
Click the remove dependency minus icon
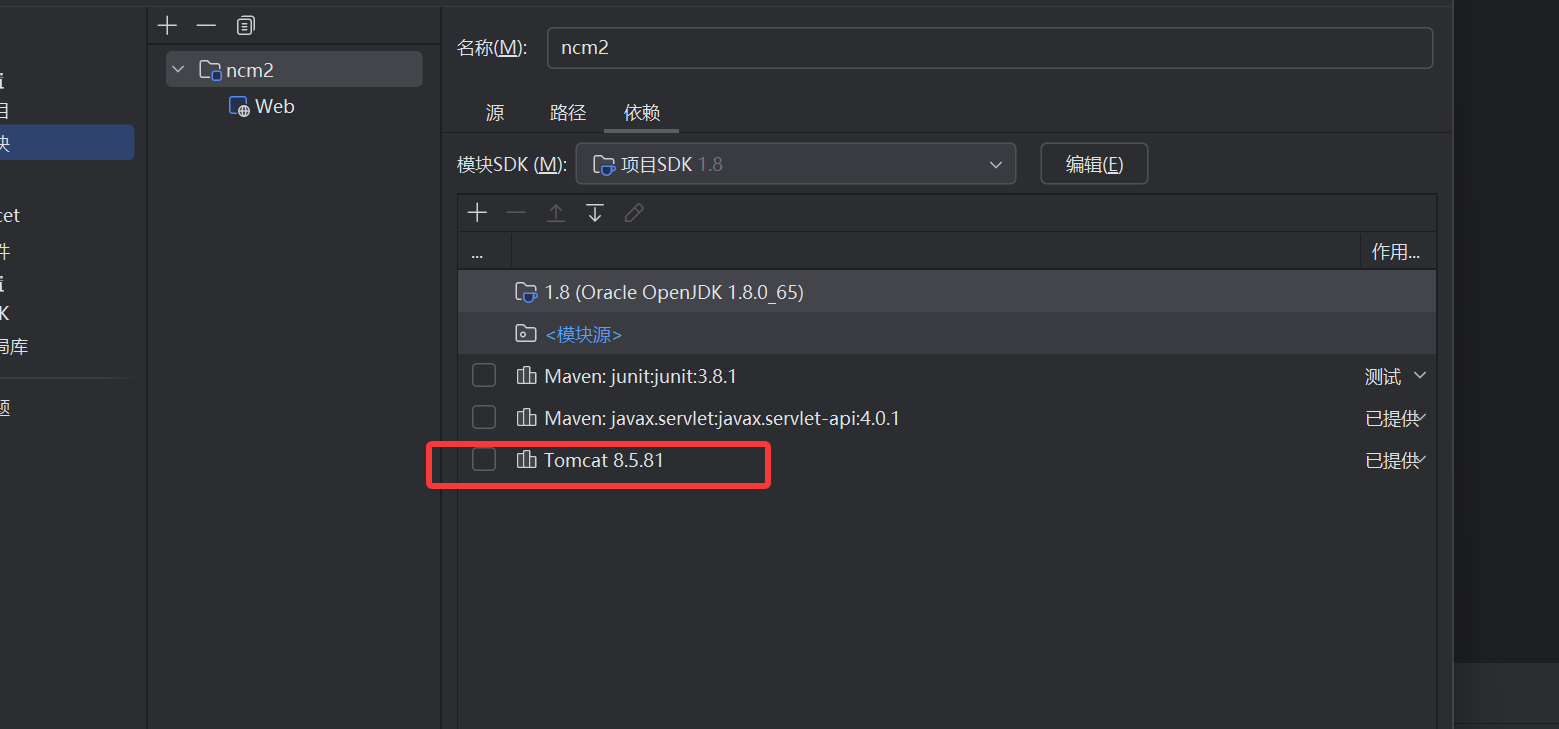pyautogui.click(x=516, y=213)
